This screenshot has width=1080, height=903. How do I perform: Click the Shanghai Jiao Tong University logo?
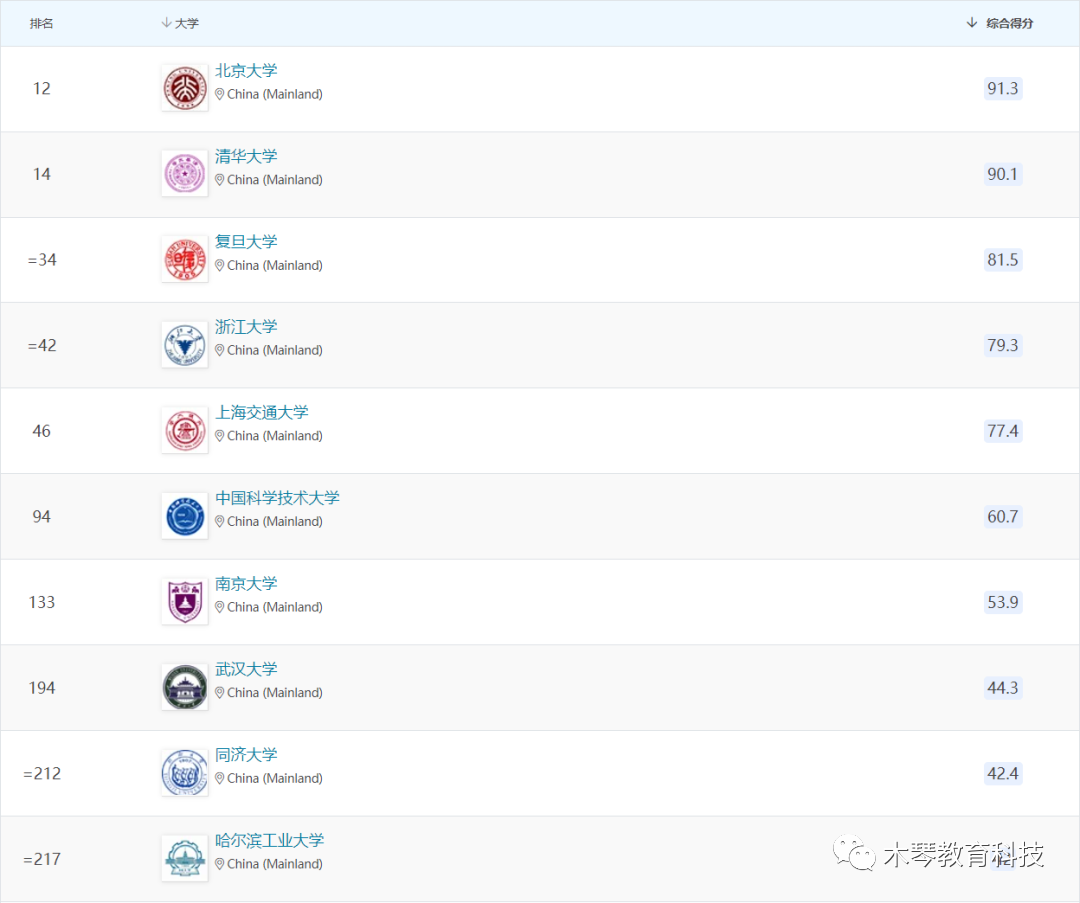pyautogui.click(x=185, y=431)
